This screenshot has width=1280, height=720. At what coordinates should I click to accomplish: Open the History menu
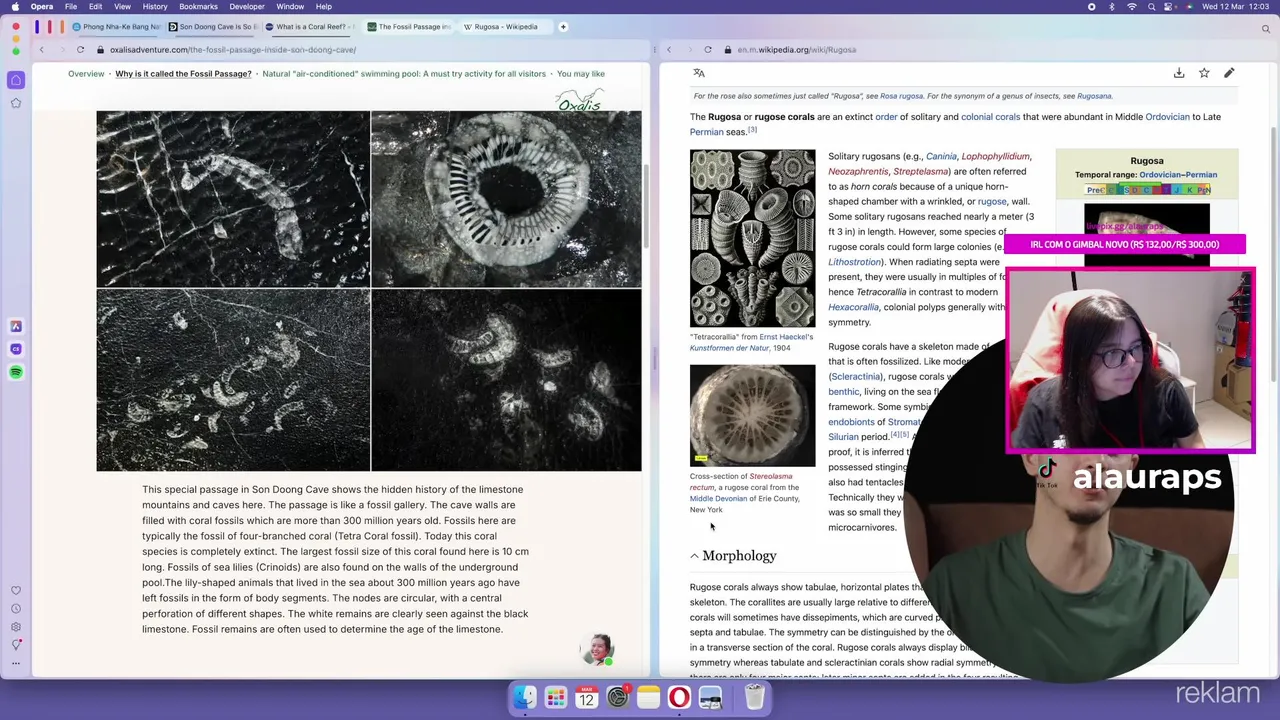pyautogui.click(x=154, y=6)
